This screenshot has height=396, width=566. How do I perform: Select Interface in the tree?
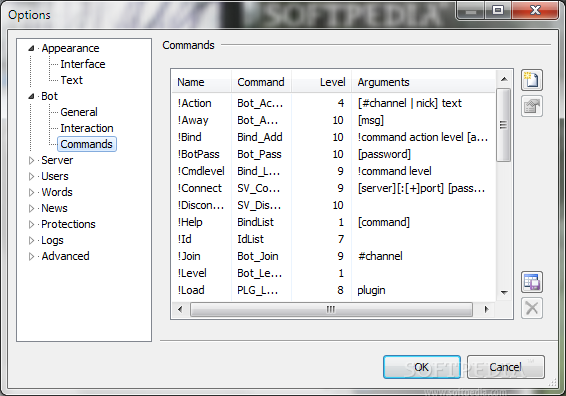pos(83,64)
